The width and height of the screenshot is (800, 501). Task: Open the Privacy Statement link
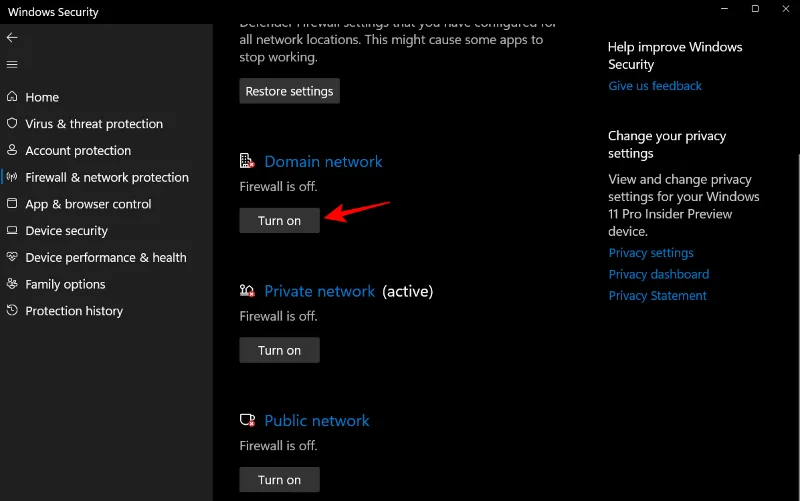658,295
